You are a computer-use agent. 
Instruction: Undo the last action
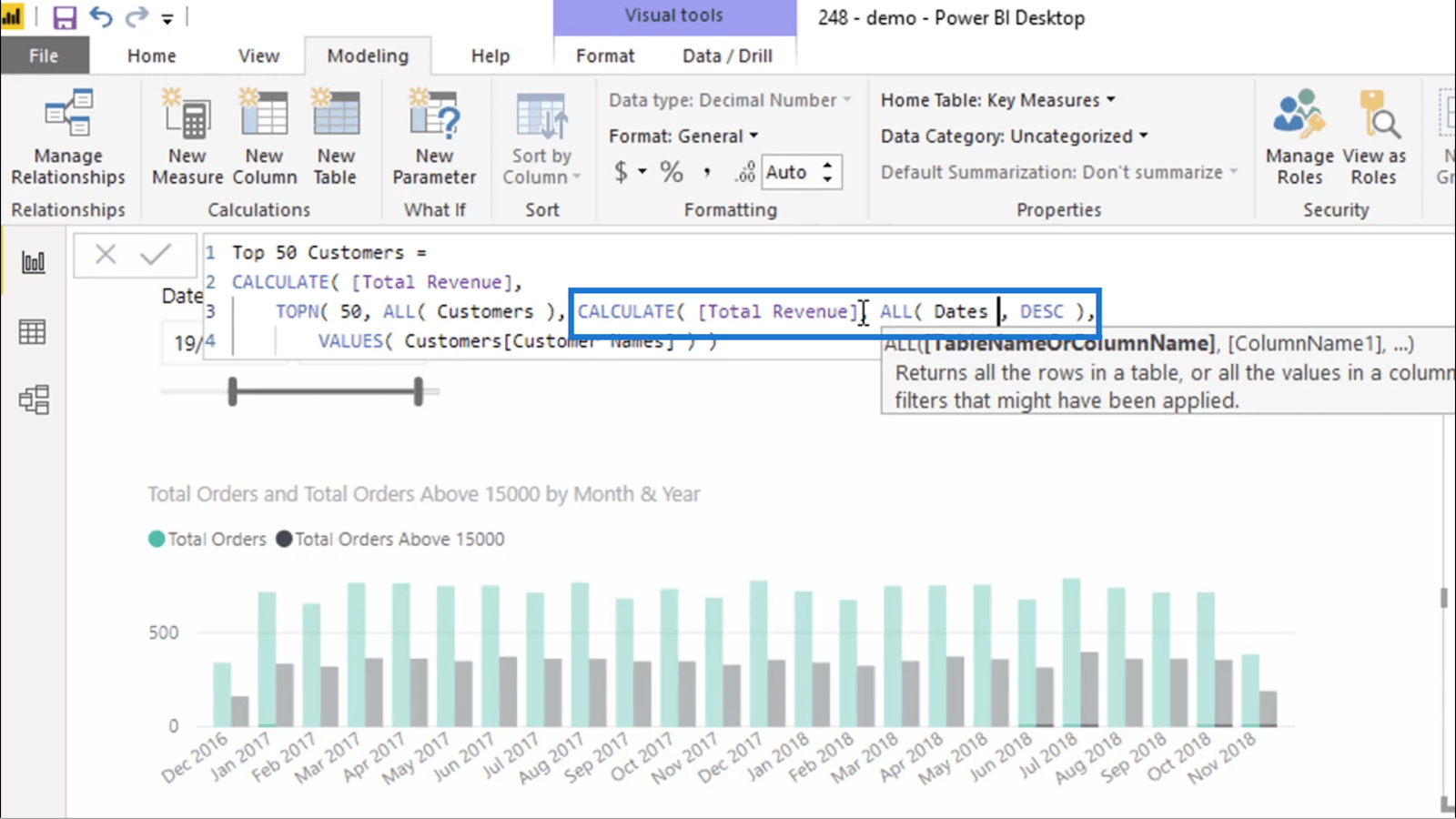[101, 17]
